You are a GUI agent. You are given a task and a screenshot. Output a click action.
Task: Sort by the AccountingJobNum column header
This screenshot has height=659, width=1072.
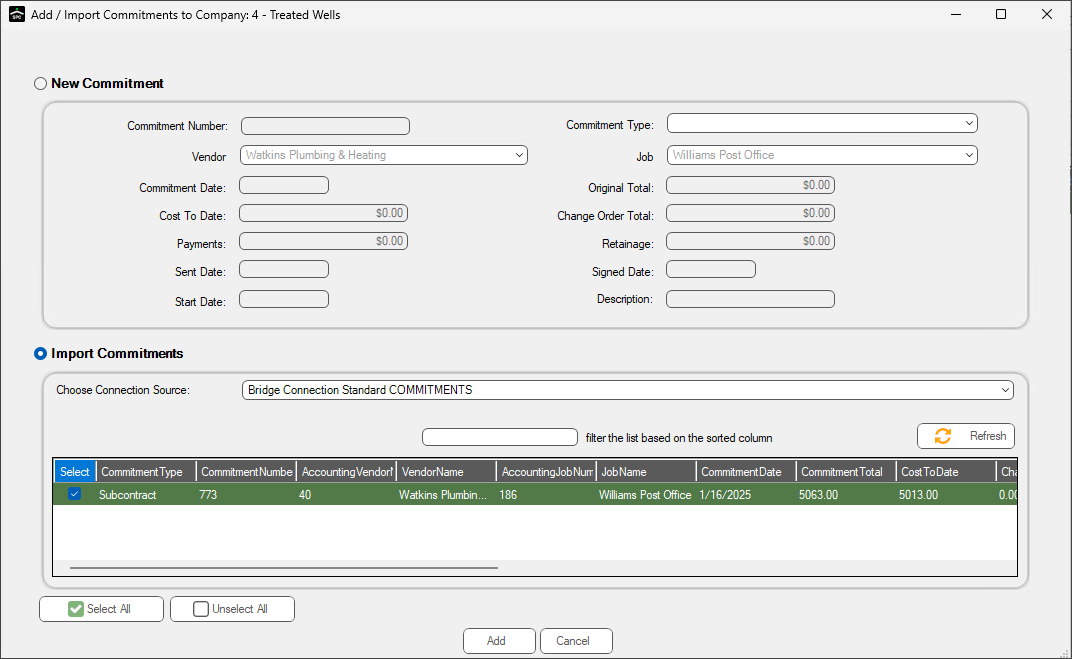[x=546, y=472]
